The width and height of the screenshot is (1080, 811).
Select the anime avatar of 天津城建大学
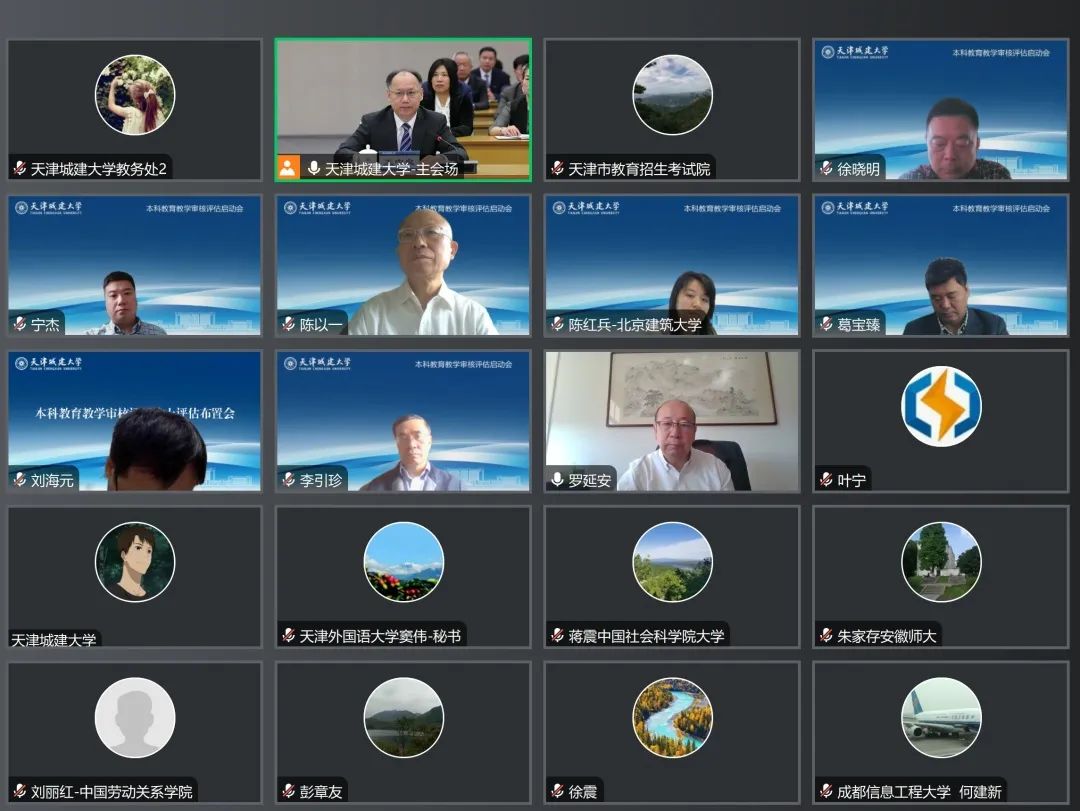pos(135,562)
